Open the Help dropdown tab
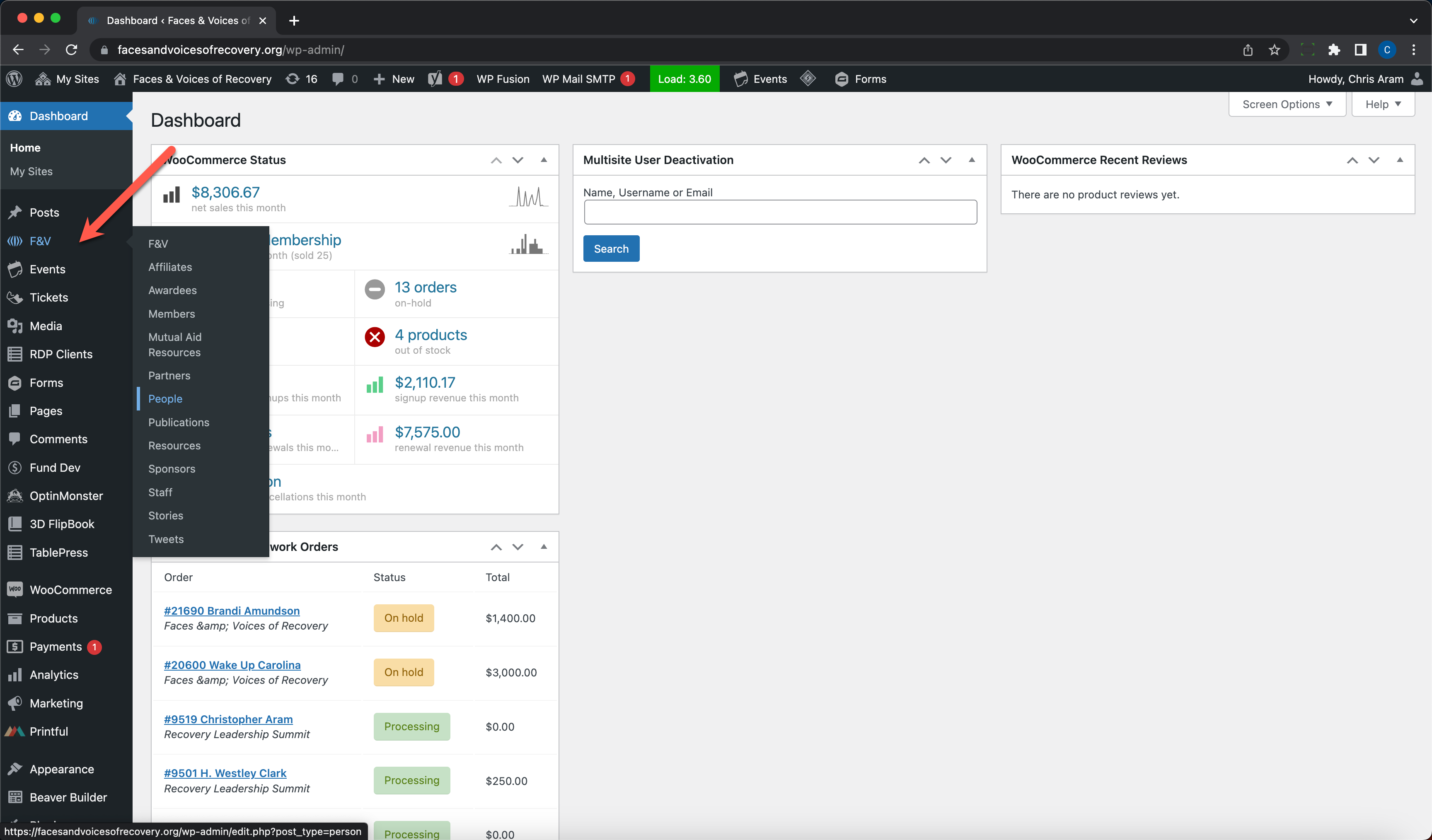Screen dimensions: 1432x840 pyautogui.click(x=1382, y=104)
